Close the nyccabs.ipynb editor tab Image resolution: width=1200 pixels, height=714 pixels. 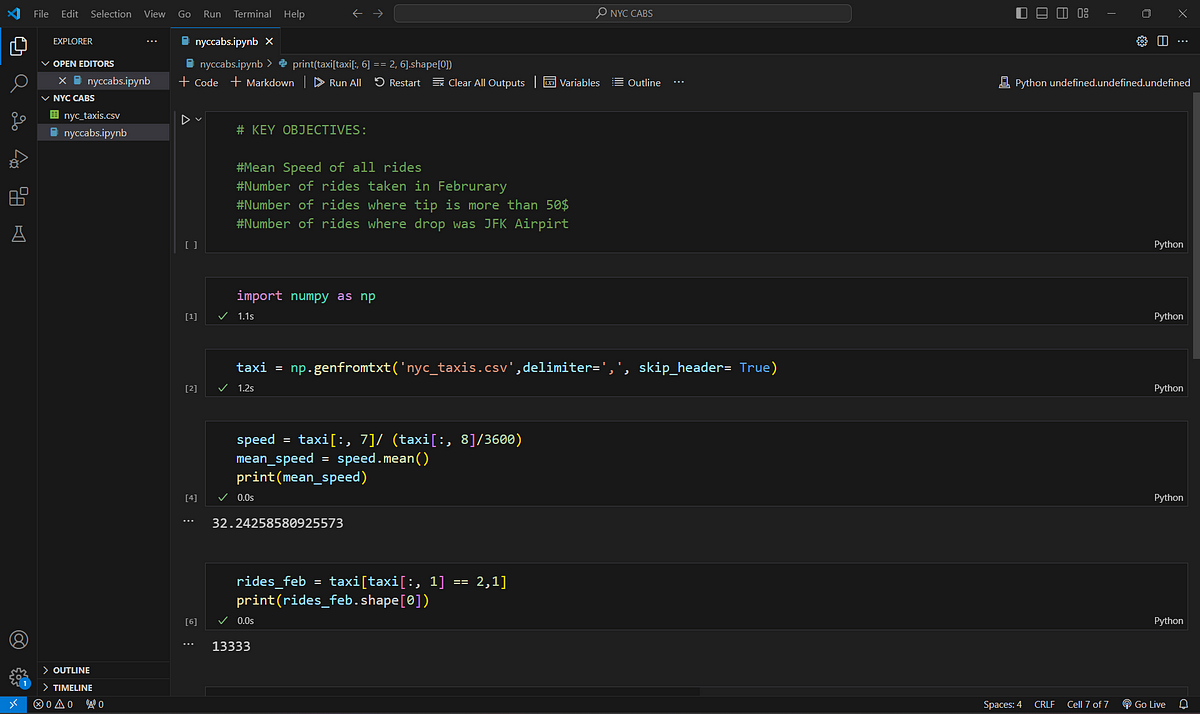(269, 41)
